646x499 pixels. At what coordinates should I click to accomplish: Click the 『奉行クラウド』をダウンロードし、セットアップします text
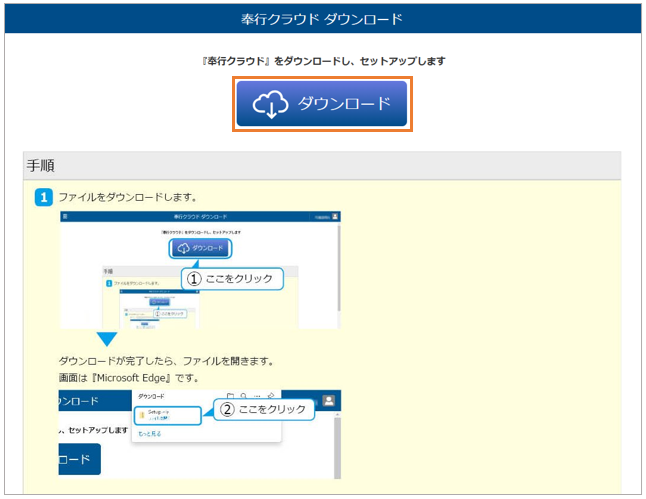click(323, 61)
